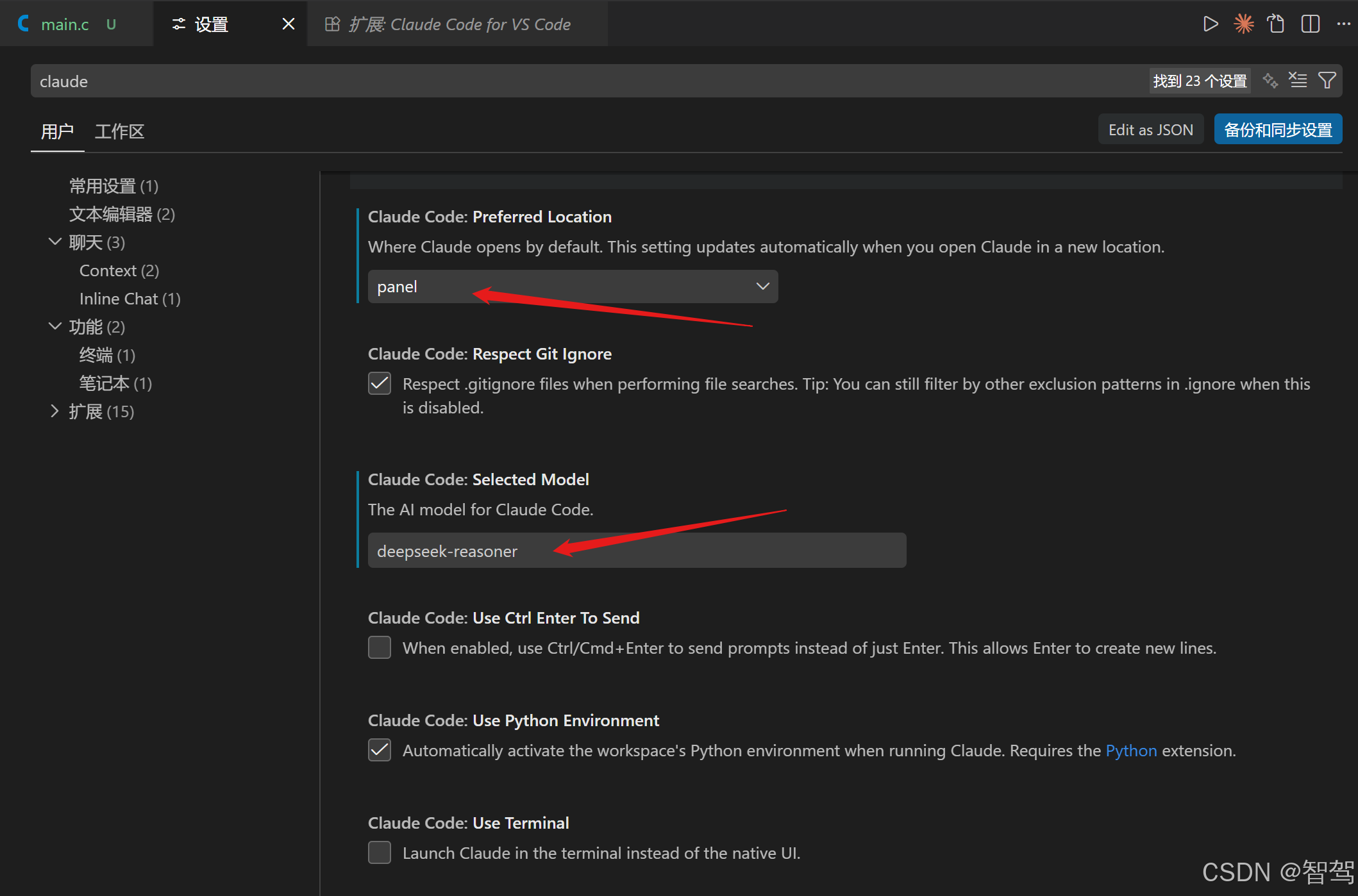
Task: Click the split editor icon
Action: tap(1310, 24)
